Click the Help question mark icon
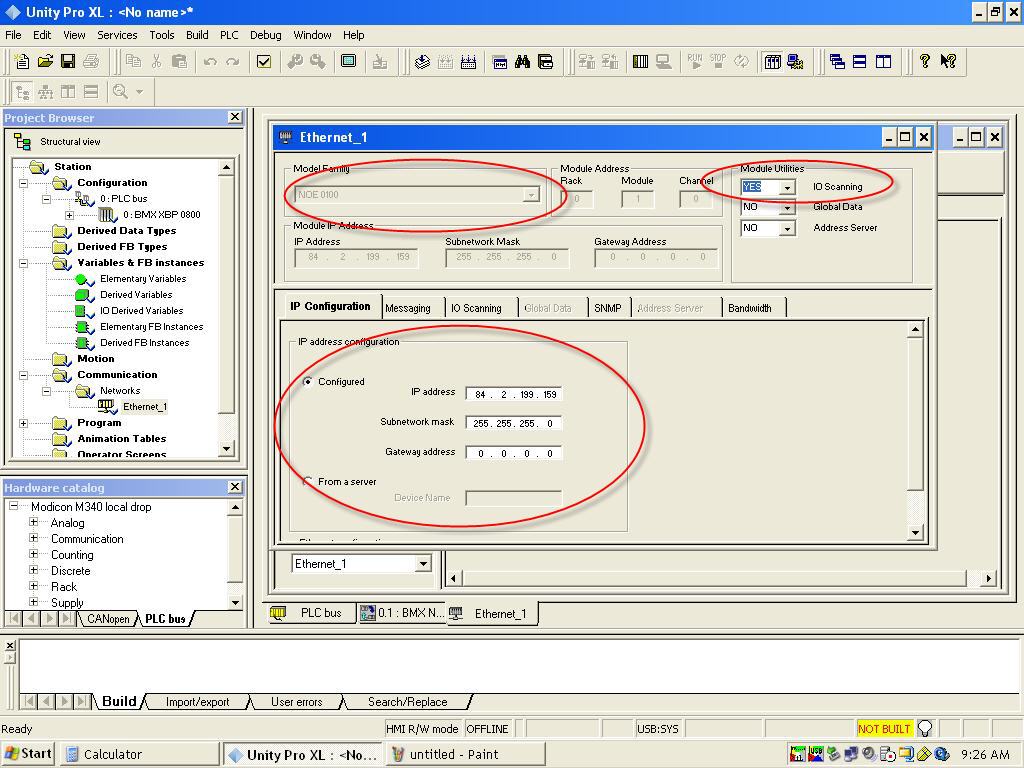Viewport: 1024px width, 768px height. pyautogui.click(x=925, y=61)
